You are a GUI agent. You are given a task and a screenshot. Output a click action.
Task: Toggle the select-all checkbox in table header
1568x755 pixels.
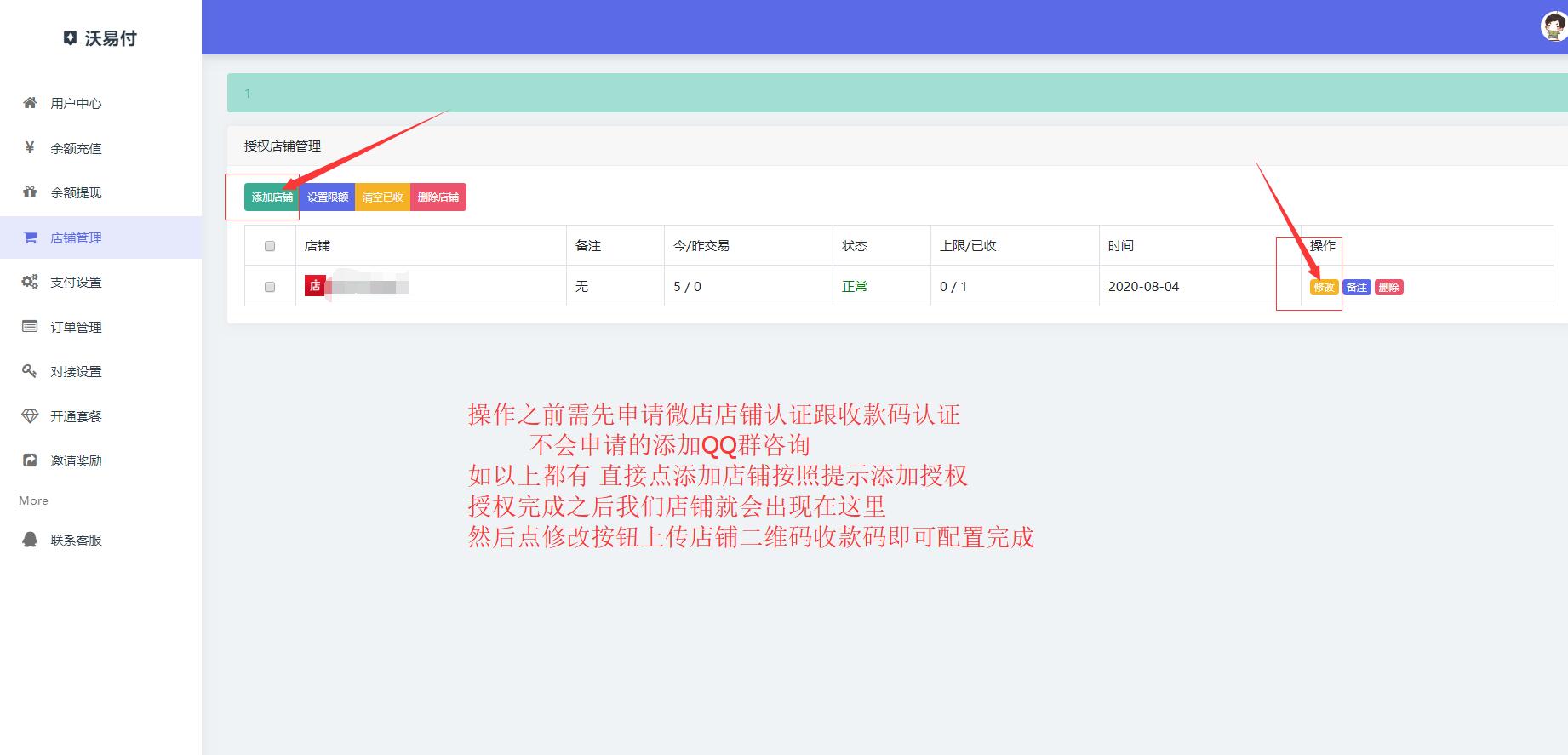click(x=270, y=246)
